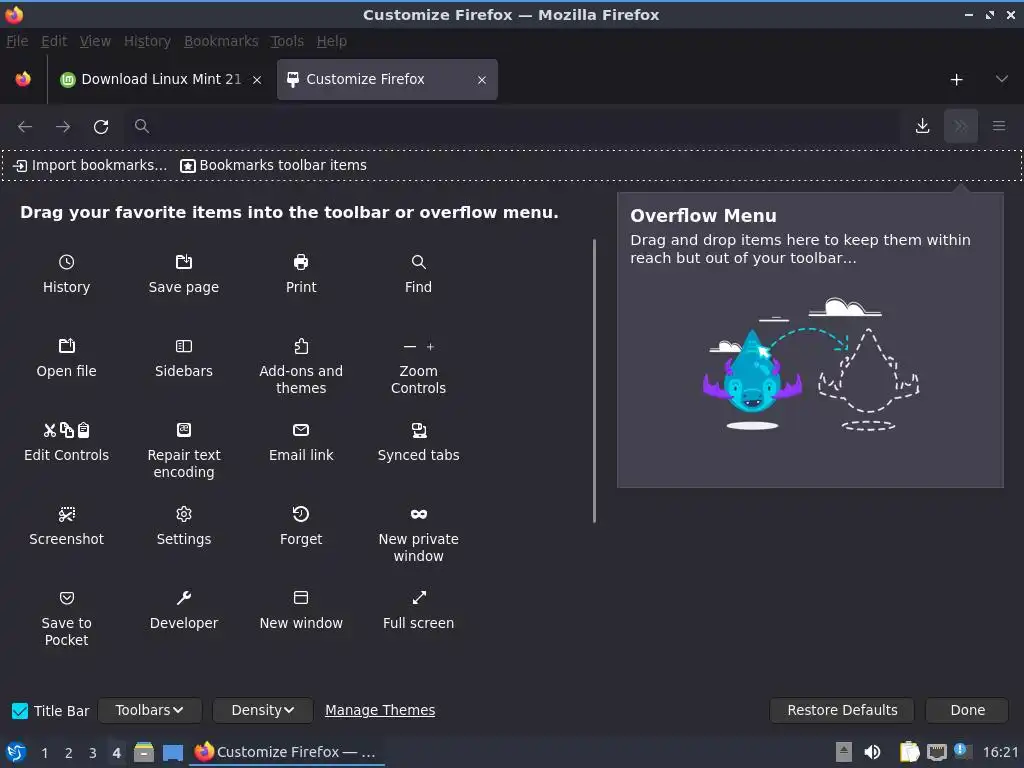This screenshot has height=768, width=1024.
Task: Click the reload page button
Action: click(101, 126)
